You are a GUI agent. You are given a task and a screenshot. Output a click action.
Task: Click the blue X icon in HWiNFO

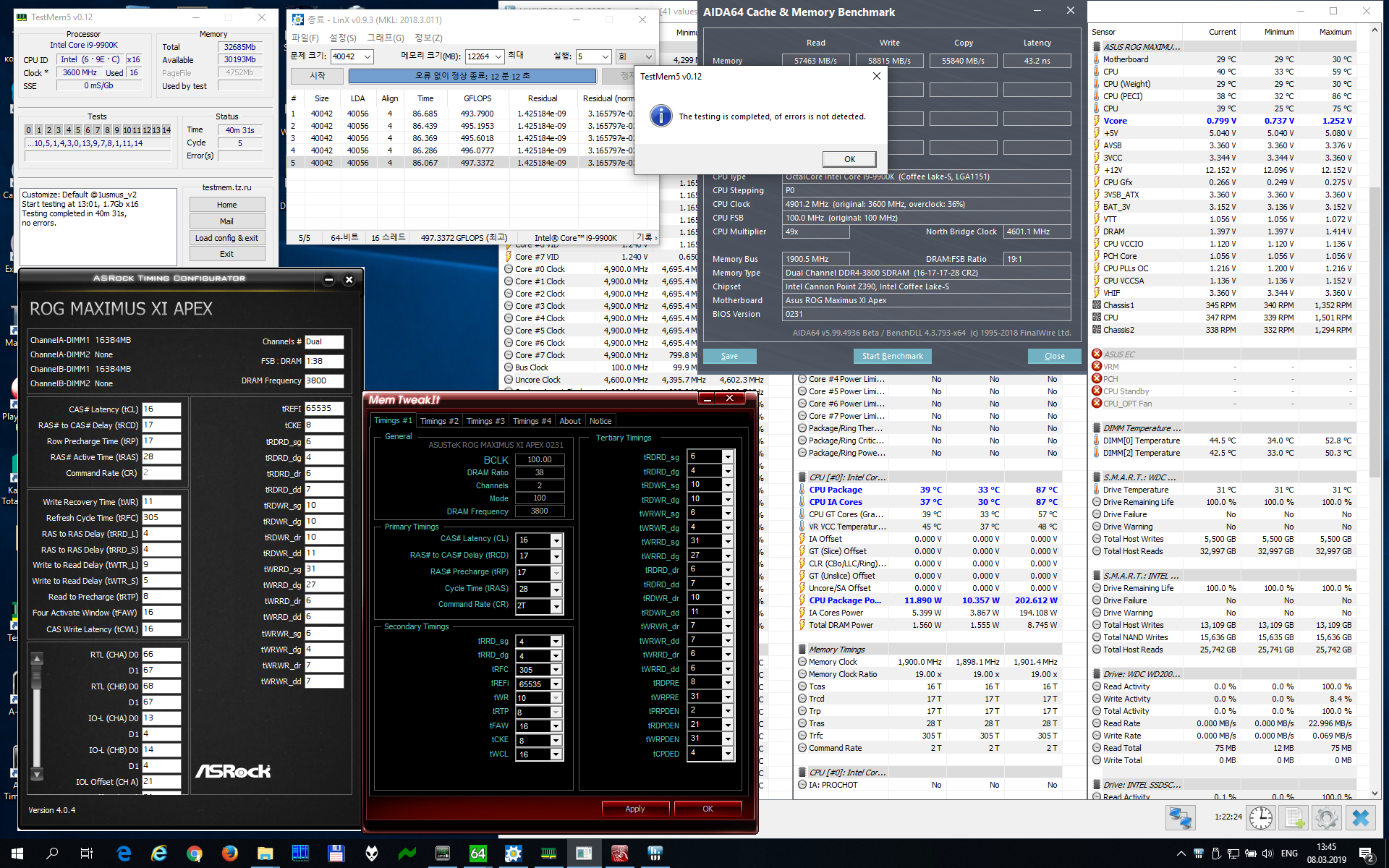click(1360, 818)
